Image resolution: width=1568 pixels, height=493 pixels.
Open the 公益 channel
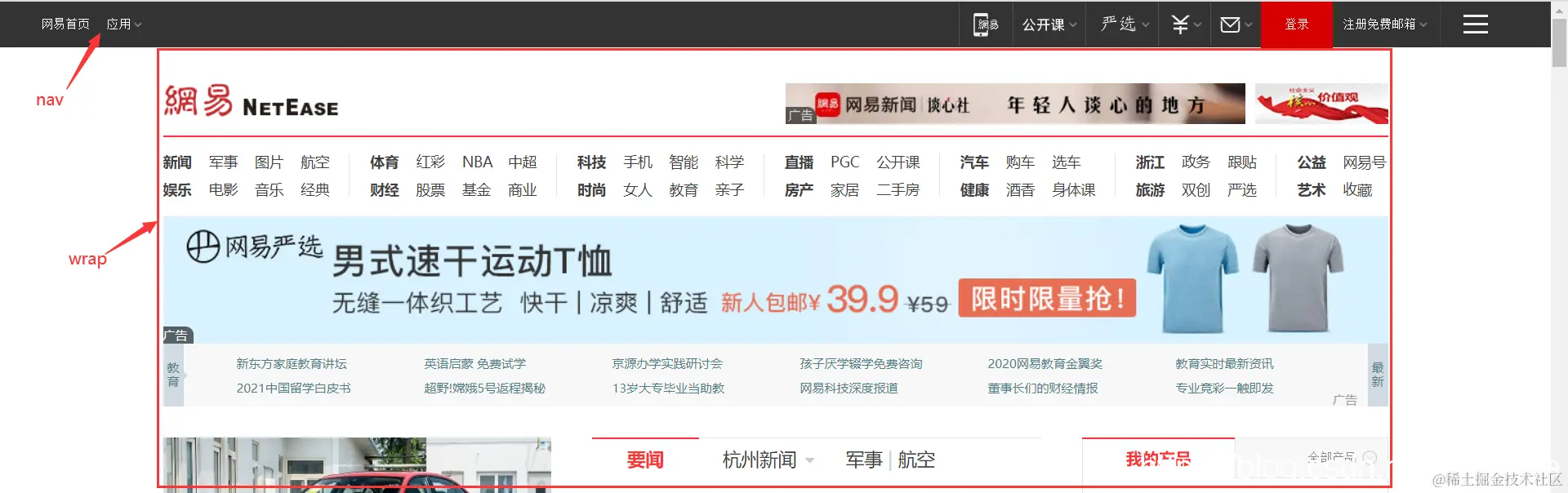(1312, 162)
